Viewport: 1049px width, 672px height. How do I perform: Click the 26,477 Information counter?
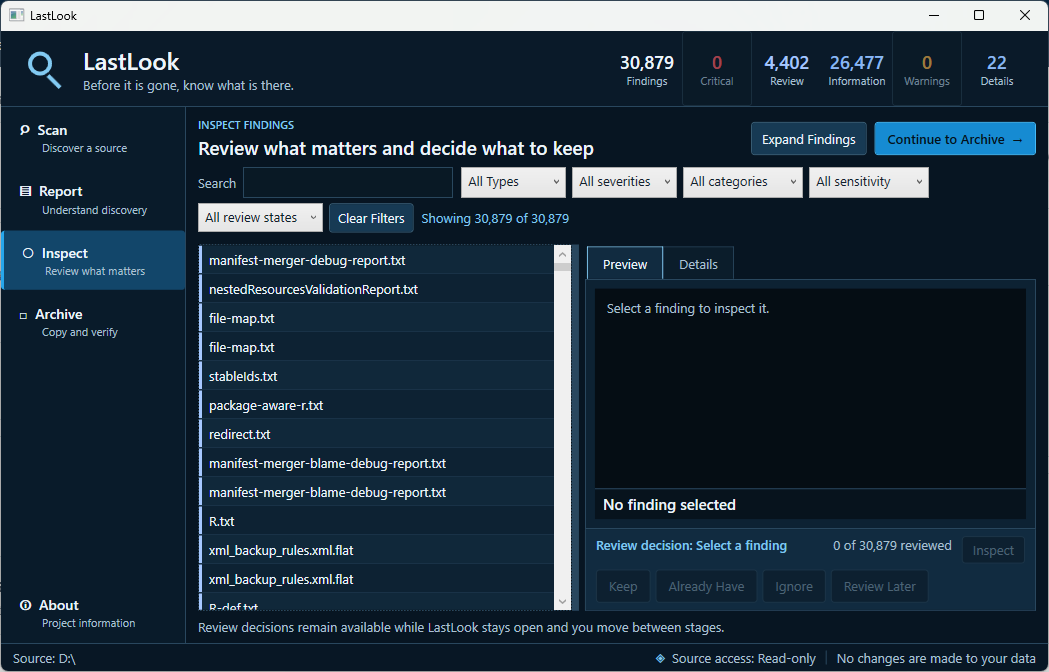(856, 70)
